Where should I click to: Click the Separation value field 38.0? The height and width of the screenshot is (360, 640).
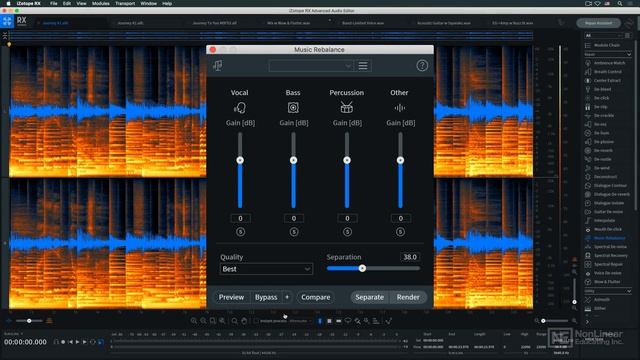click(410, 257)
